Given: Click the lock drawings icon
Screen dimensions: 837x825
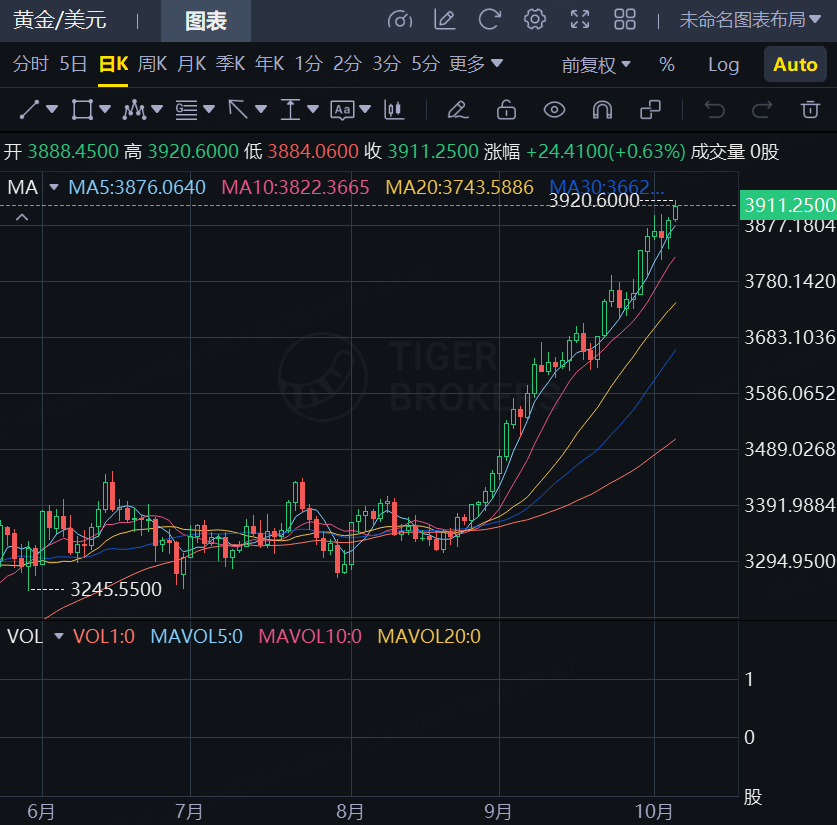Looking at the screenshot, I should pyautogui.click(x=506, y=109).
